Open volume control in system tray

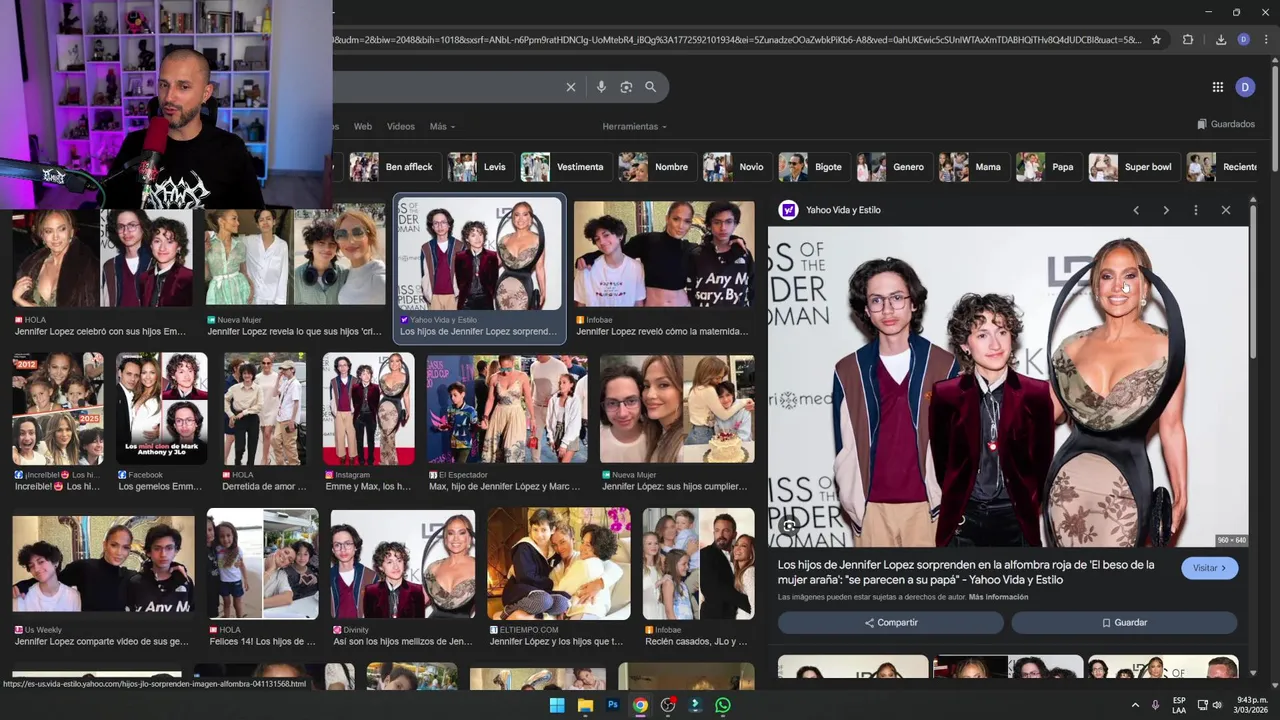tap(1217, 705)
